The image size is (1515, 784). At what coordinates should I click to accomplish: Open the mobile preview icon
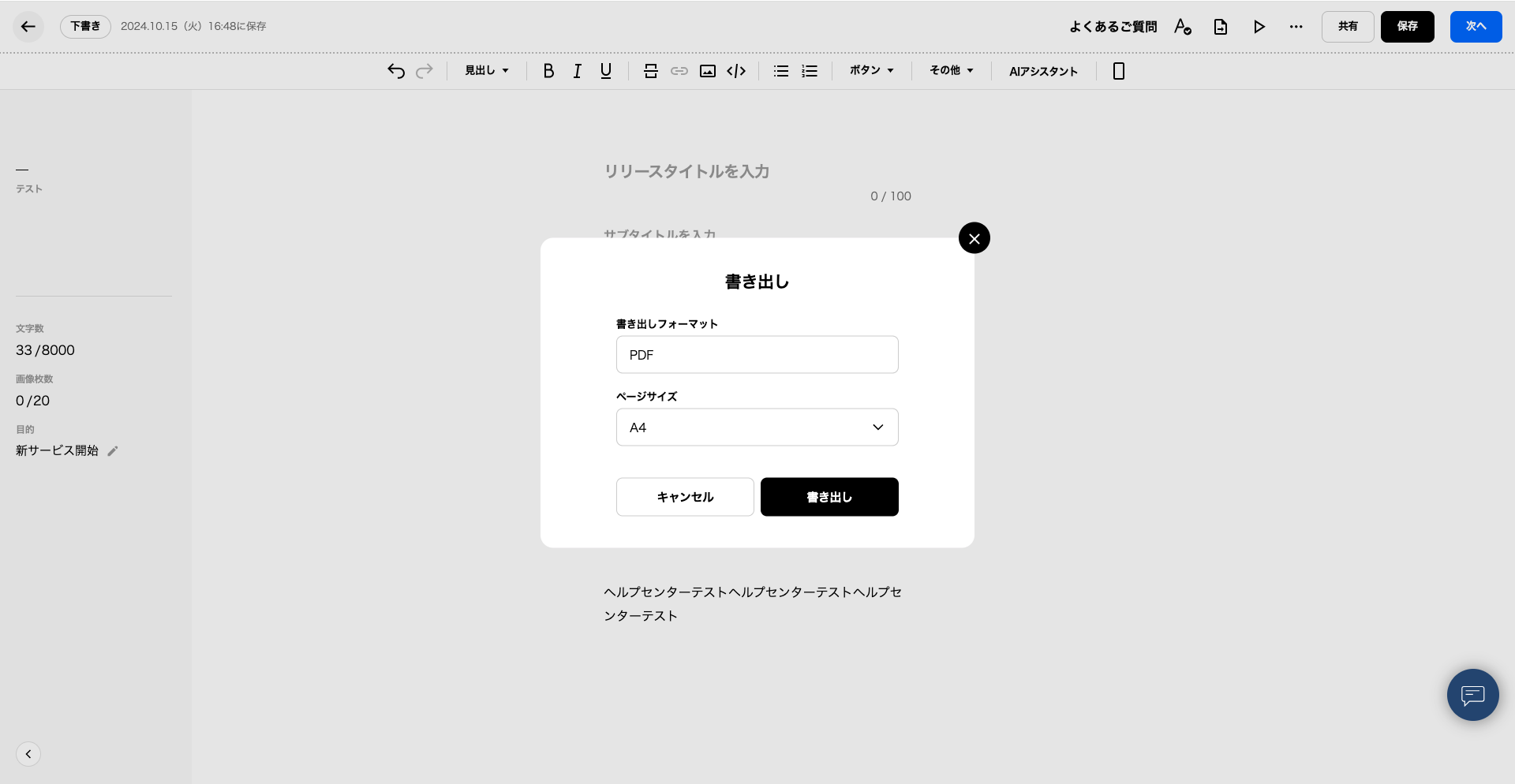pos(1118,71)
